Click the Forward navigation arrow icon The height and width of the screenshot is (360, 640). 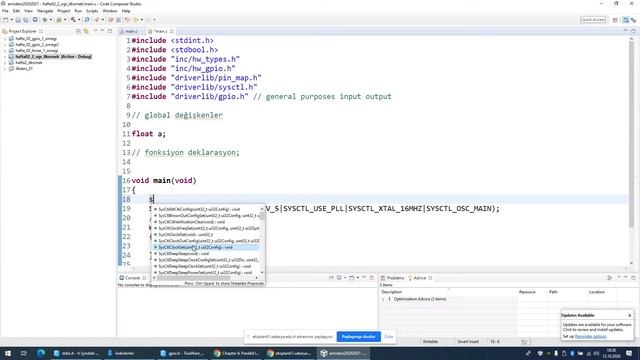pyautogui.click(x=148, y=20)
